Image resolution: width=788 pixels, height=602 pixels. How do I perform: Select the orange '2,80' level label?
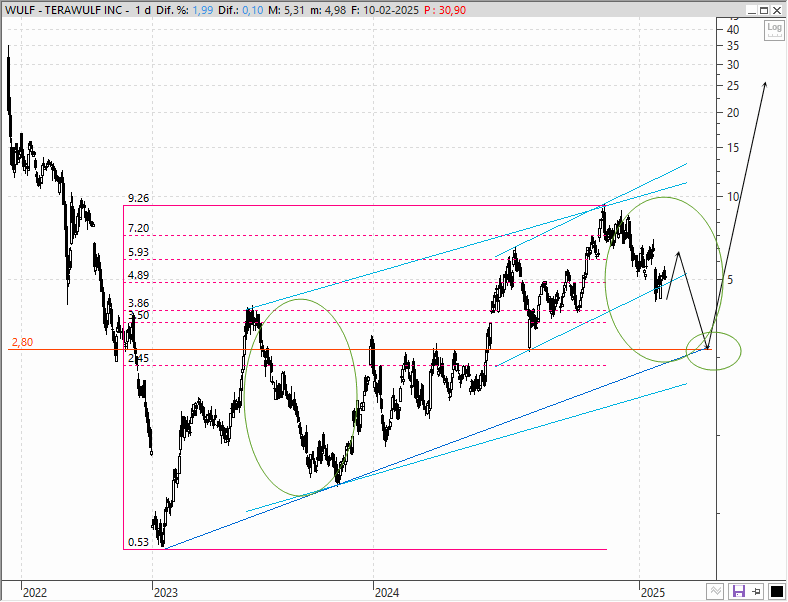pyautogui.click(x=22, y=342)
